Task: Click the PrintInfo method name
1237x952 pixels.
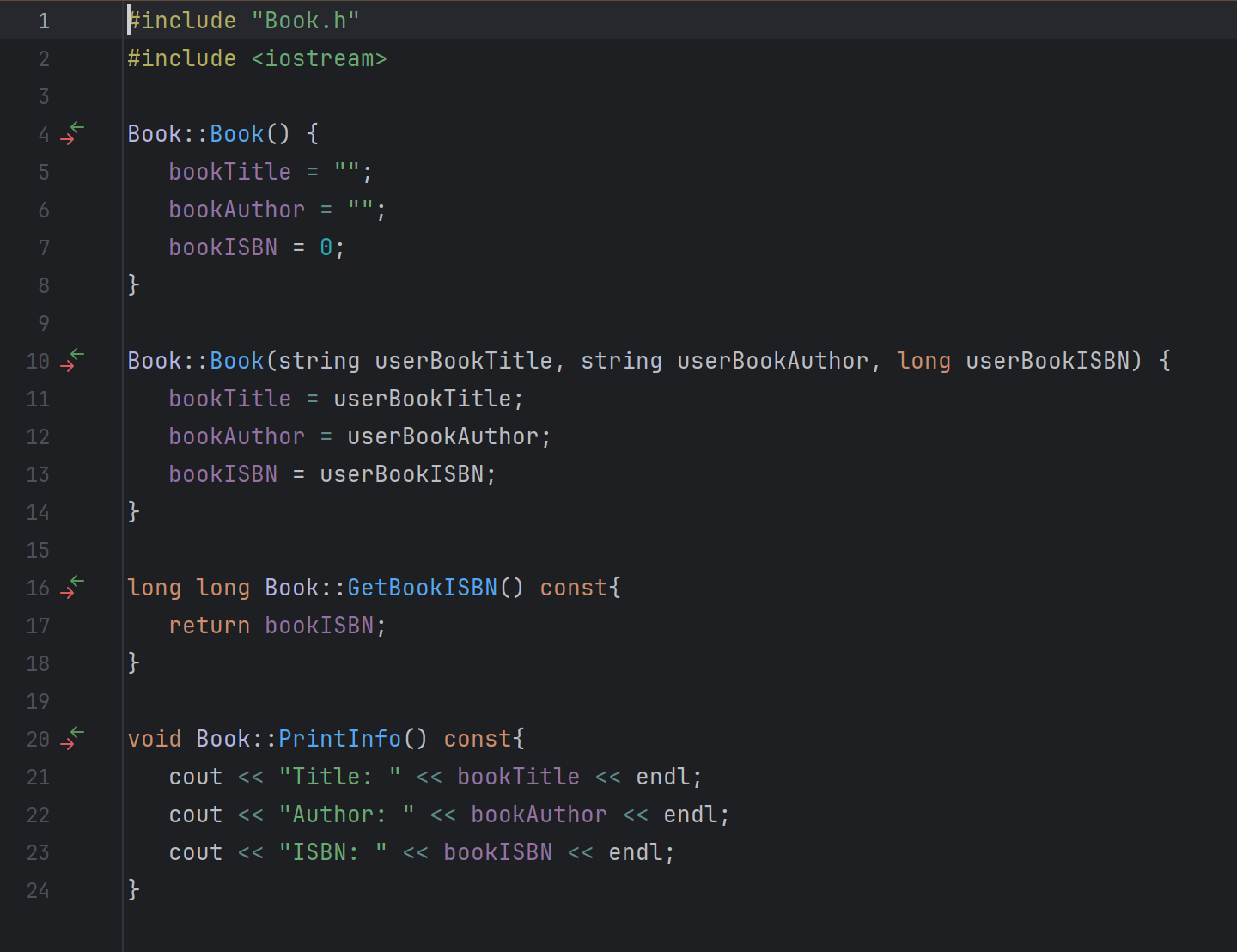Action: 340,738
